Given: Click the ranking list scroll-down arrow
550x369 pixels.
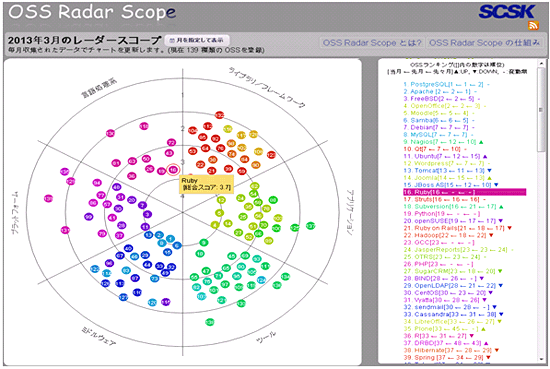Looking at the screenshot, I should click(541, 360).
